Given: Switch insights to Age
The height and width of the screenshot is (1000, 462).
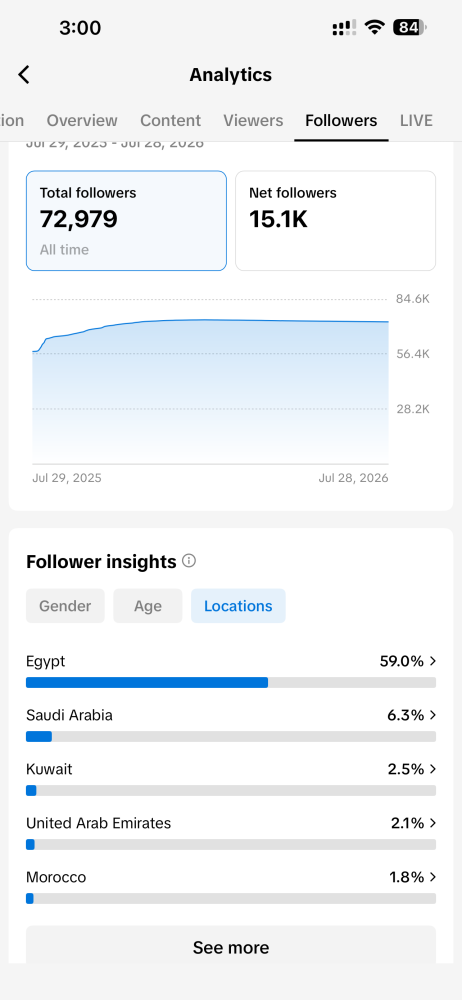Looking at the screenshot, I should [x=148, y=606].
